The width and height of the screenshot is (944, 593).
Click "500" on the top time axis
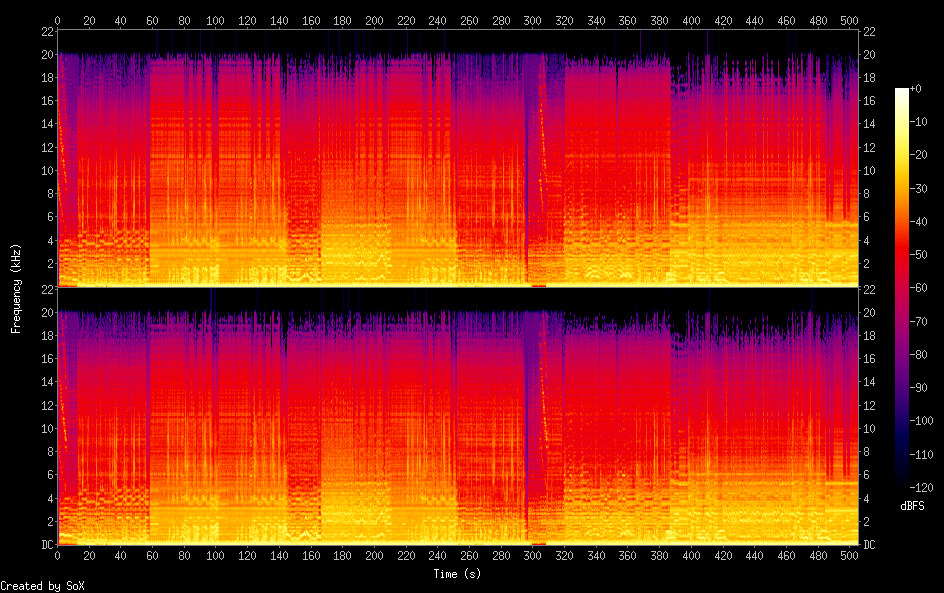tap(849, 20)
